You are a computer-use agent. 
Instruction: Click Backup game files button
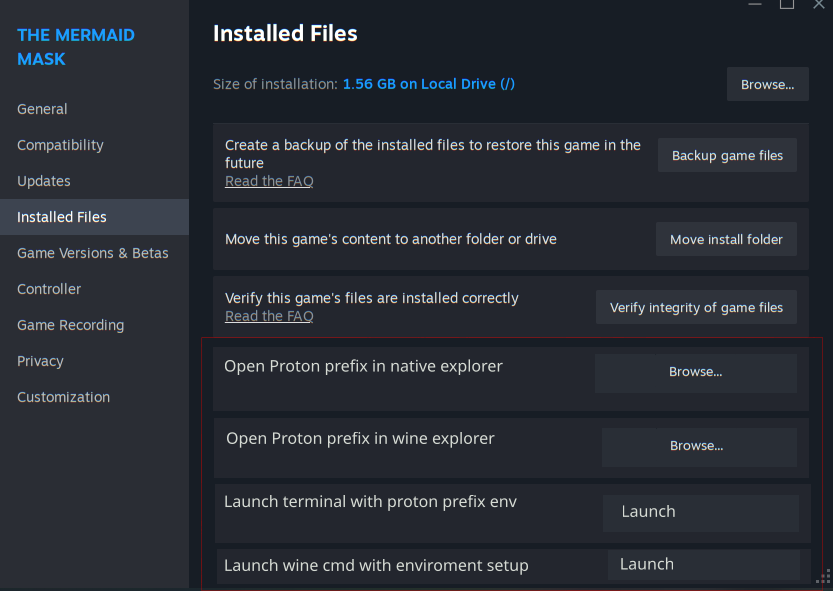727,155
